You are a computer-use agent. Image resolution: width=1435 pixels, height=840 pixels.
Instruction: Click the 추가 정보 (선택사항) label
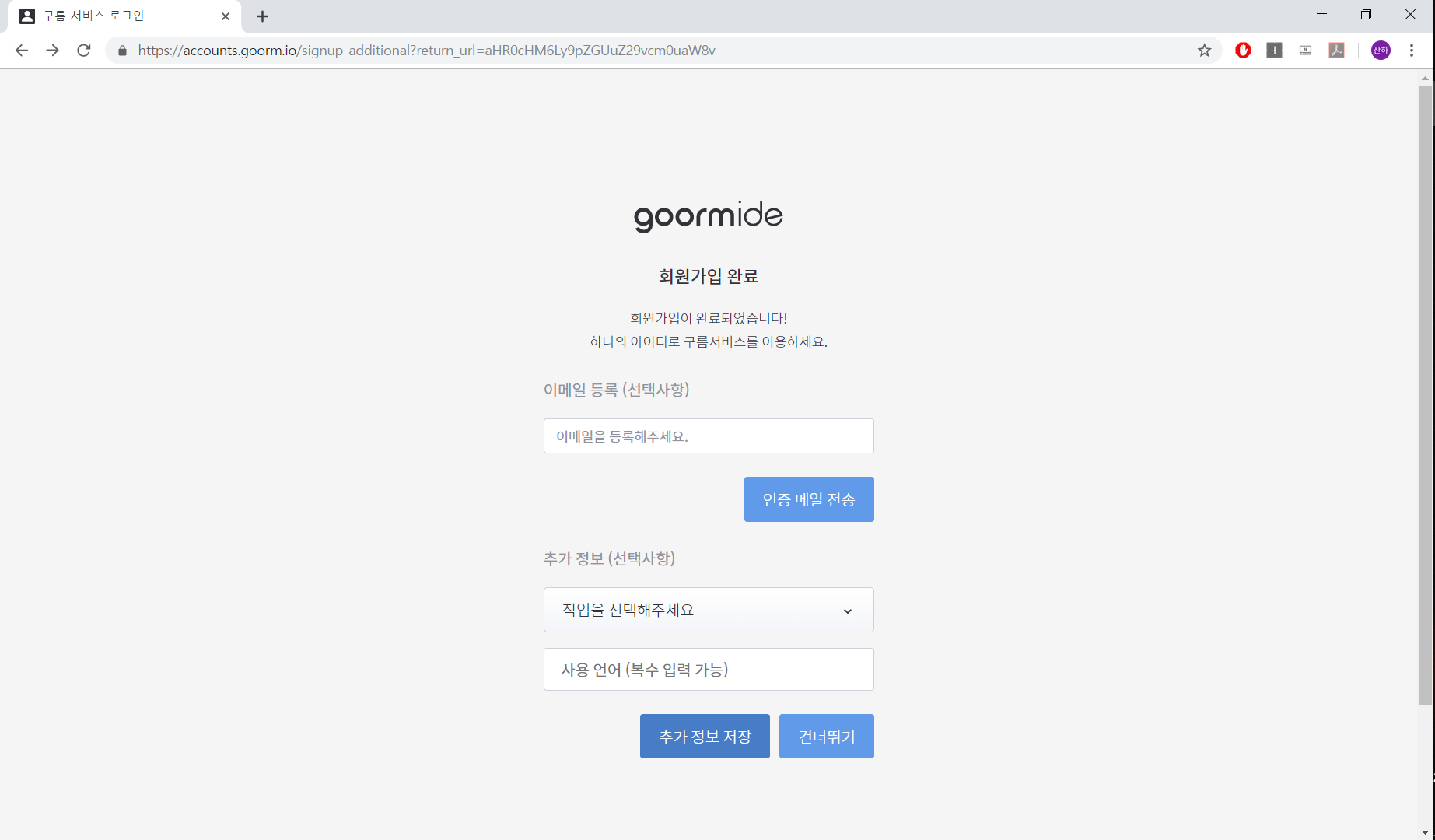click(609, 558)
